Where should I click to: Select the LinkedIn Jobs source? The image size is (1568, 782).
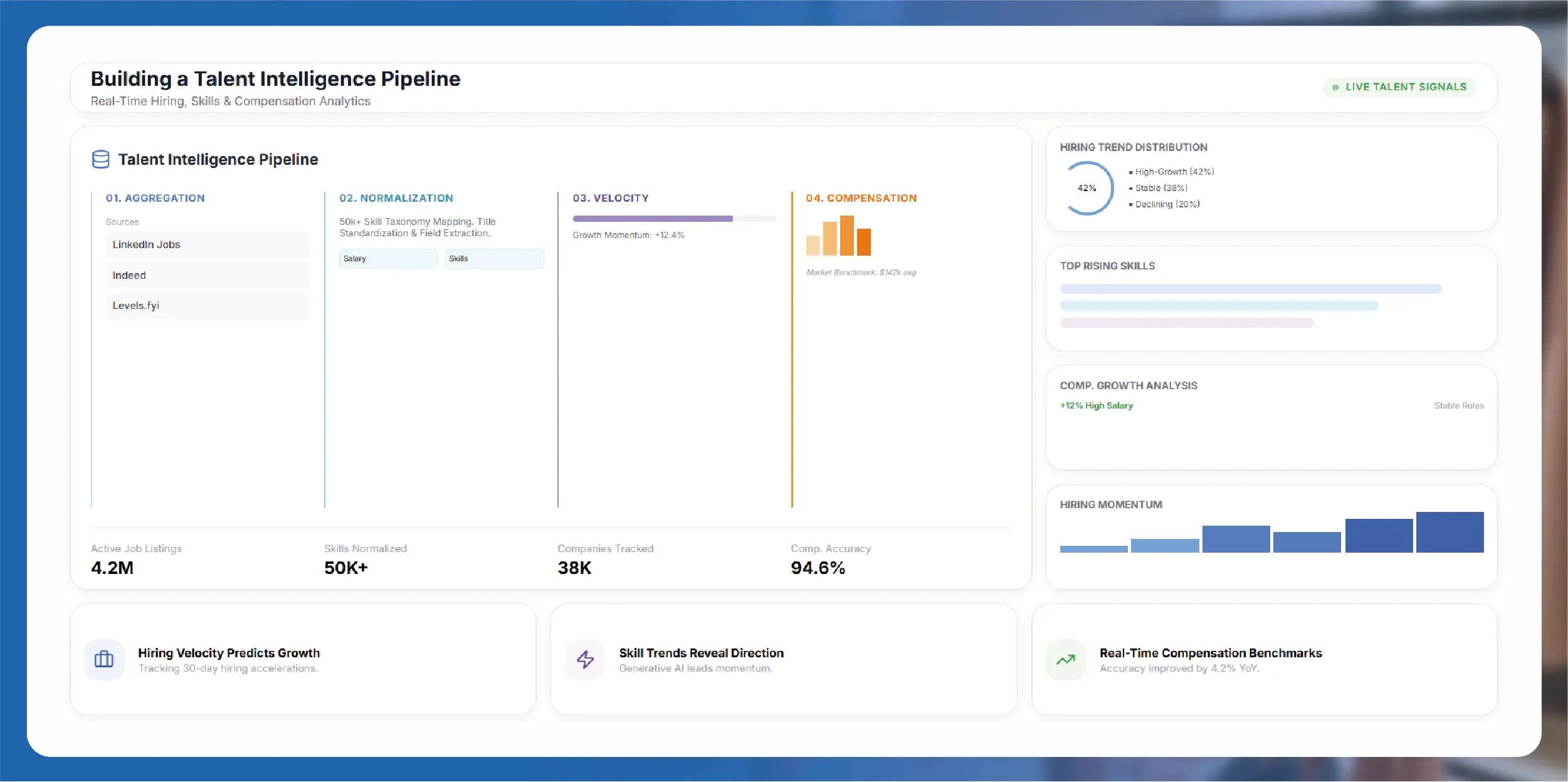click(x=208, y=244)
